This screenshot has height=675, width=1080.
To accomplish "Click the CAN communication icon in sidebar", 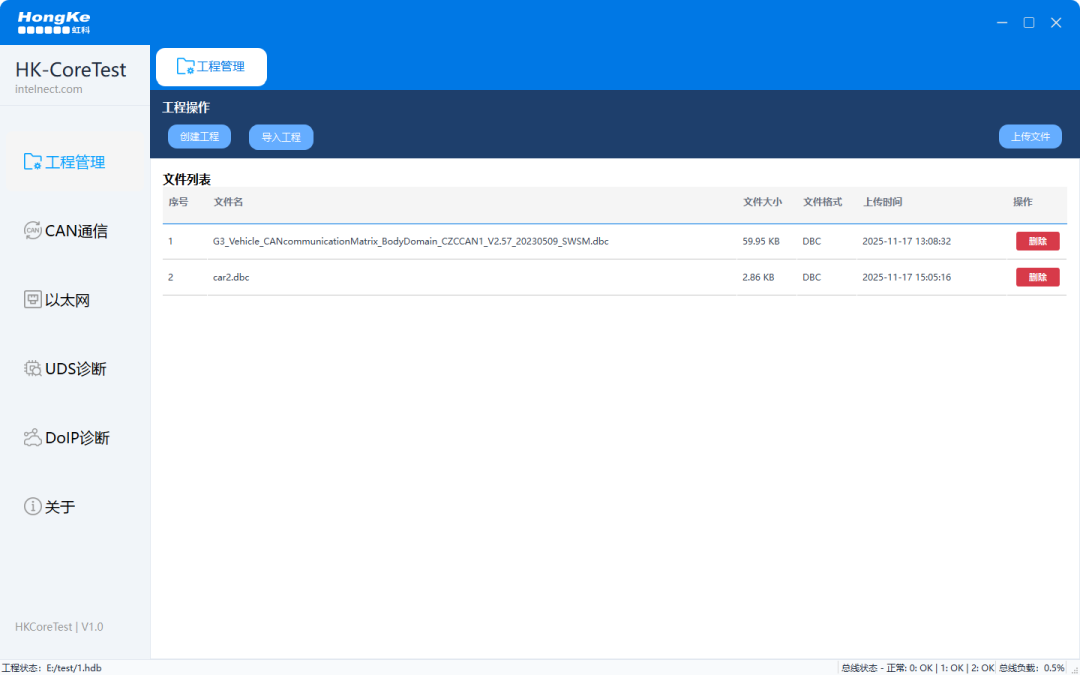I will (32, 231).
